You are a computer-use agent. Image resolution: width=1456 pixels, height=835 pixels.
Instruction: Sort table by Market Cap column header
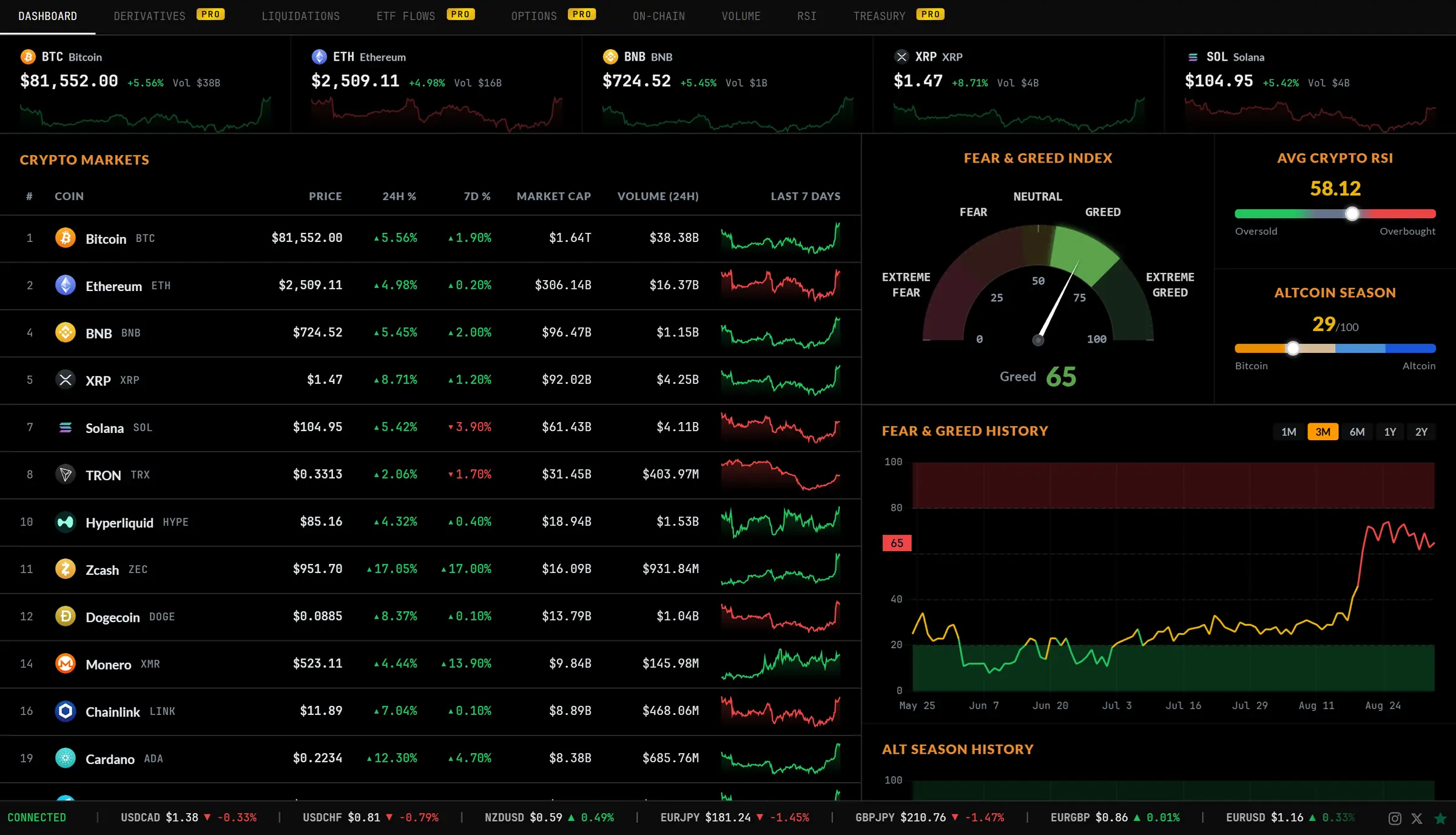[553, 196]
